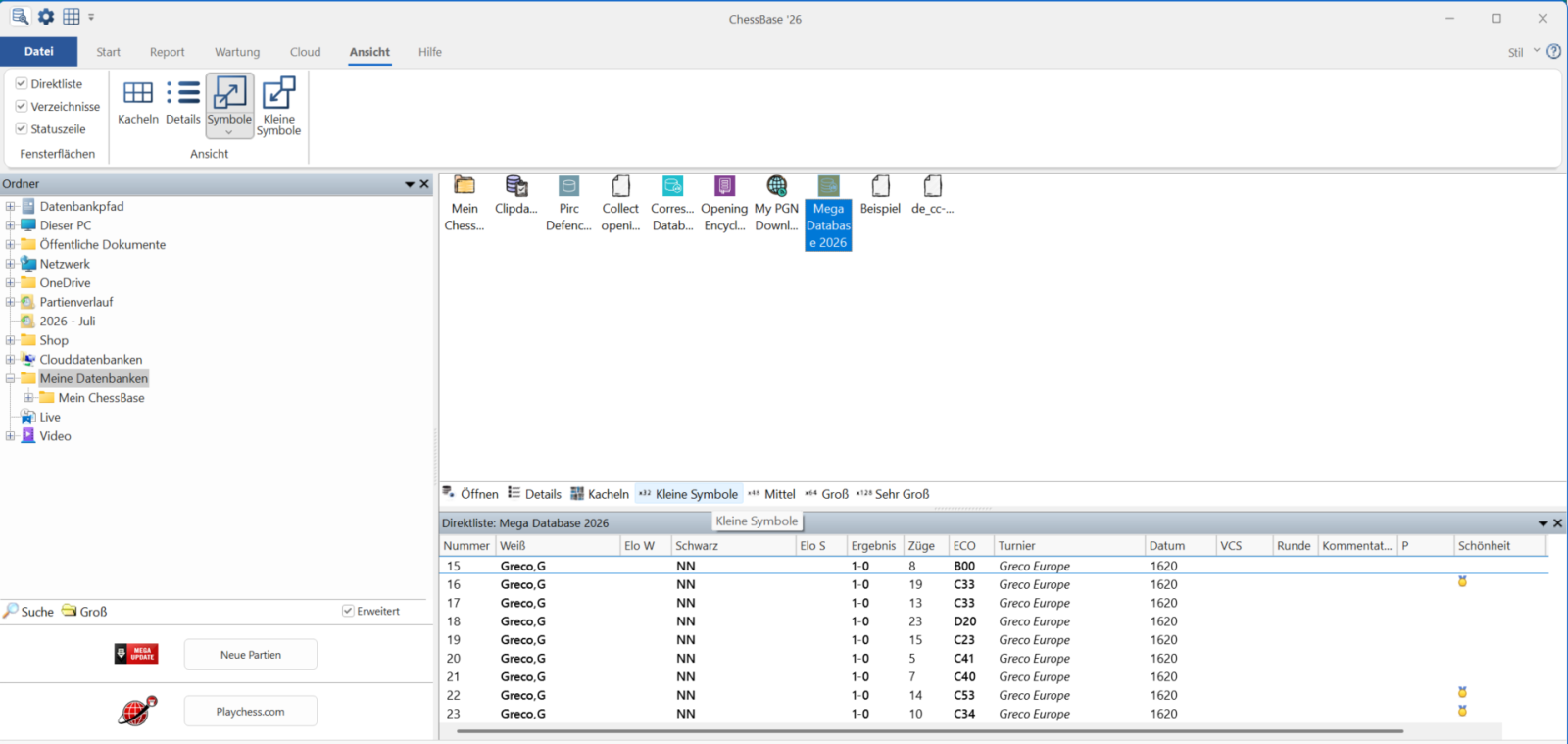
Task: Uncheck the Erweitert checkbox
Action: [x=348, y=611]
